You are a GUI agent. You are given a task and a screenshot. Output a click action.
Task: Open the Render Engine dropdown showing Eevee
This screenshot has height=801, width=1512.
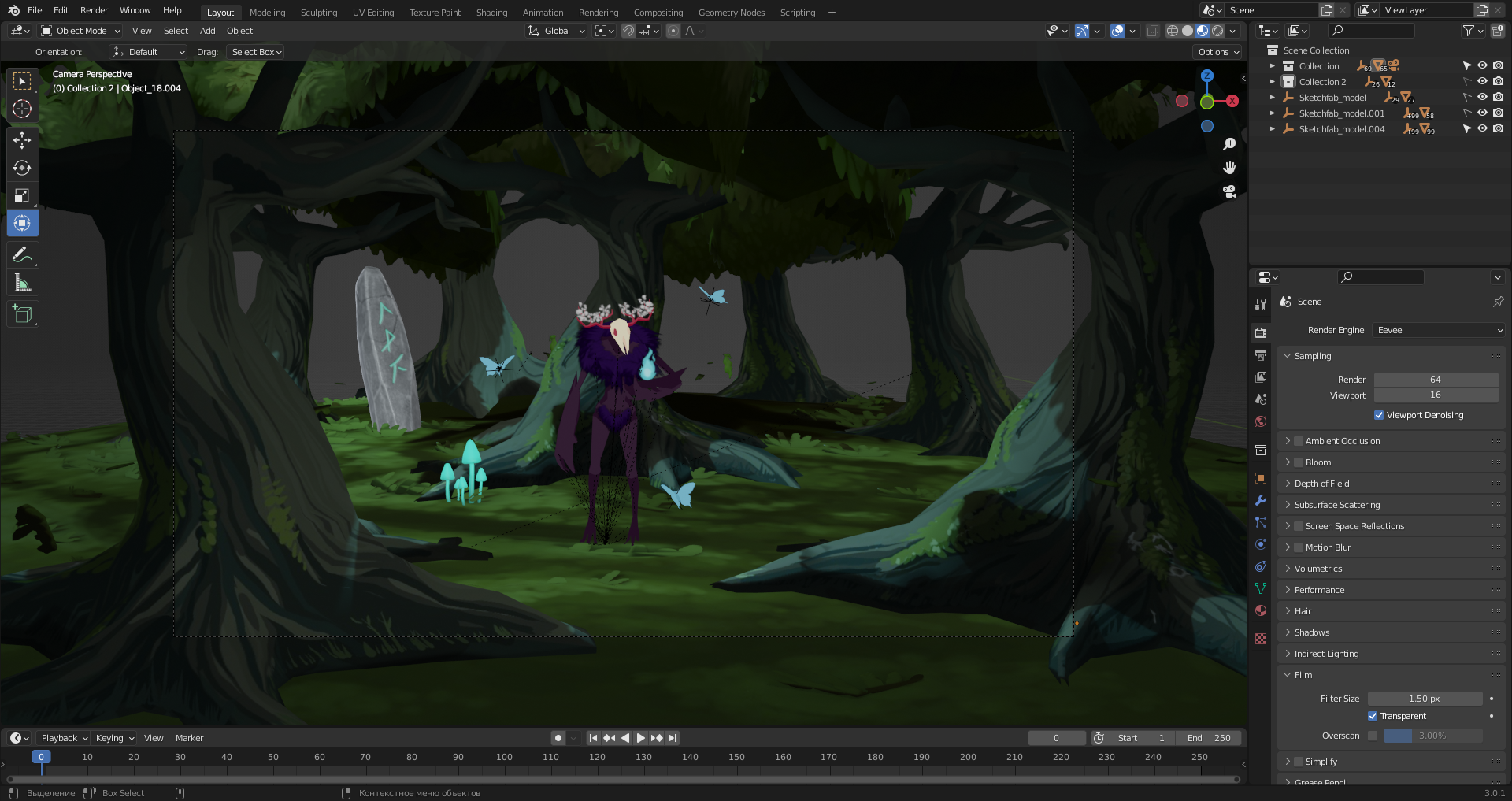click(x=1439, y=330)
